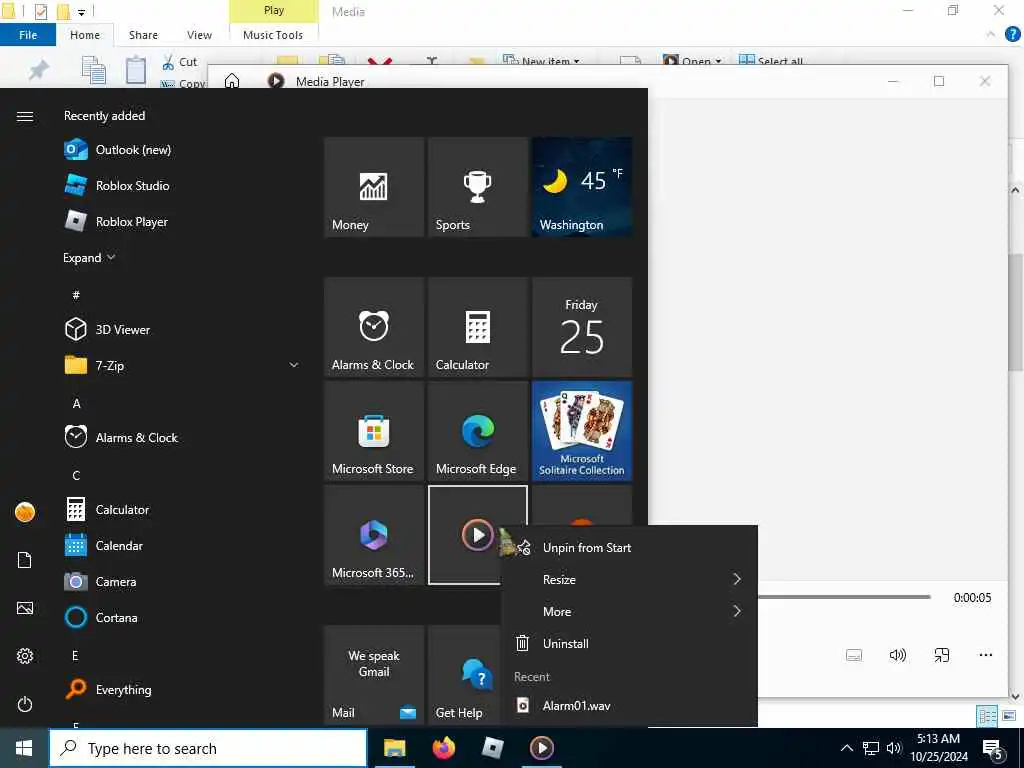Click the search box on the taskbar
This screenshot has height=768, width=1024.
[208, 748]
